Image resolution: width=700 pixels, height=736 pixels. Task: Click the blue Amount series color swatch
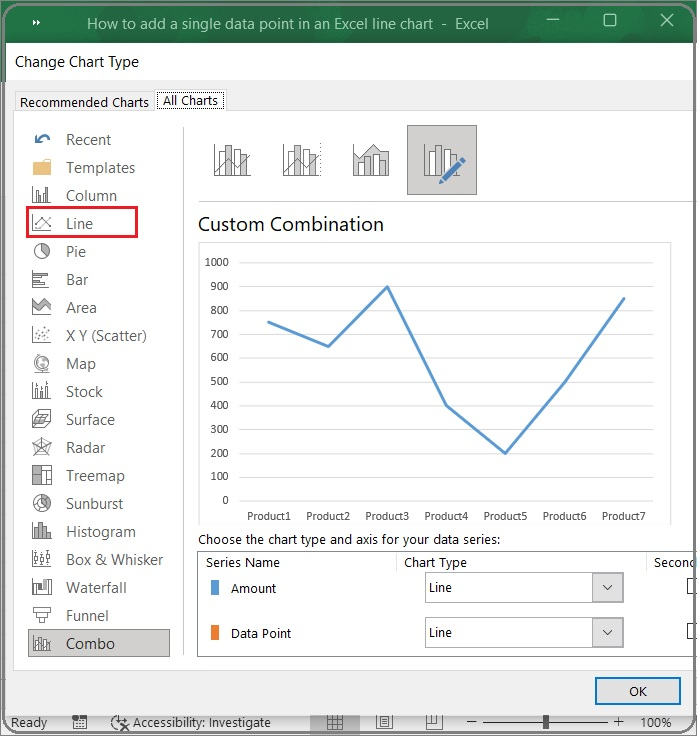pyautogui.click(x=215, y=587)
